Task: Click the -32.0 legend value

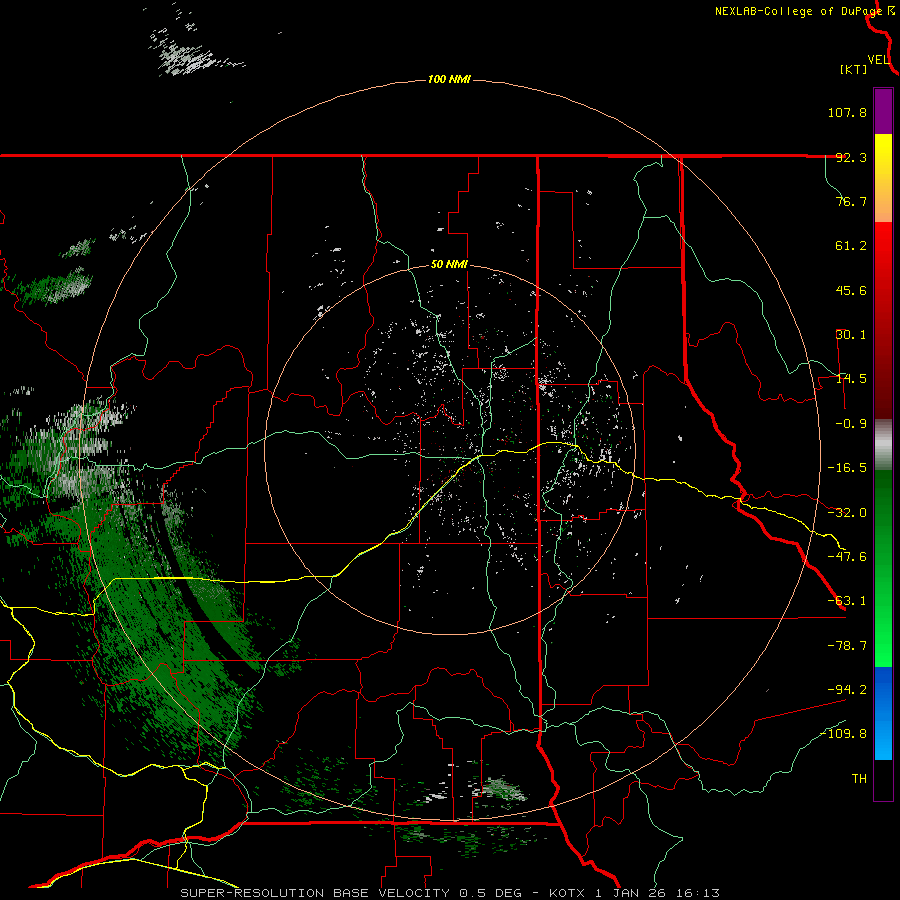Action: point(847,513)
